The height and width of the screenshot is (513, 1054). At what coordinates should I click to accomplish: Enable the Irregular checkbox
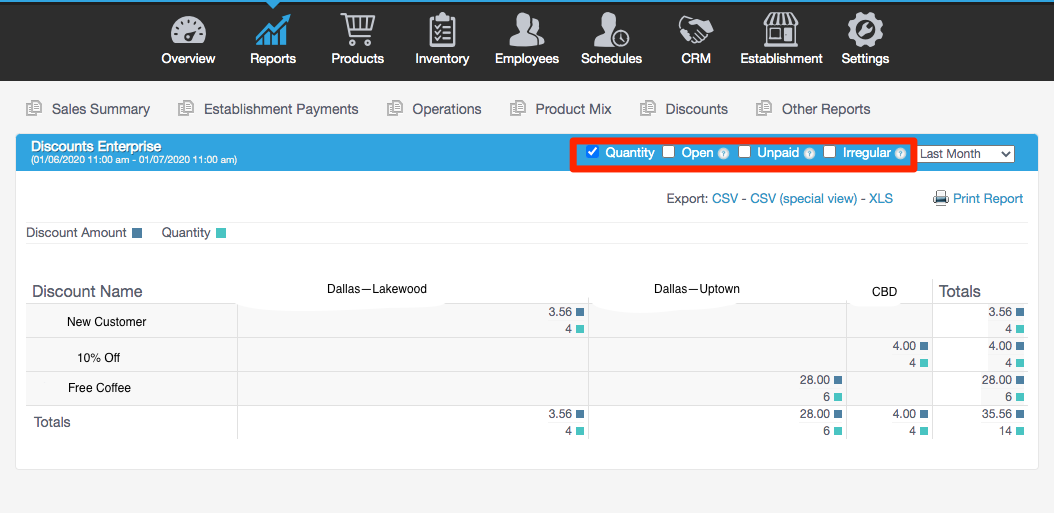pyautogui.click(x=829, y=152)
